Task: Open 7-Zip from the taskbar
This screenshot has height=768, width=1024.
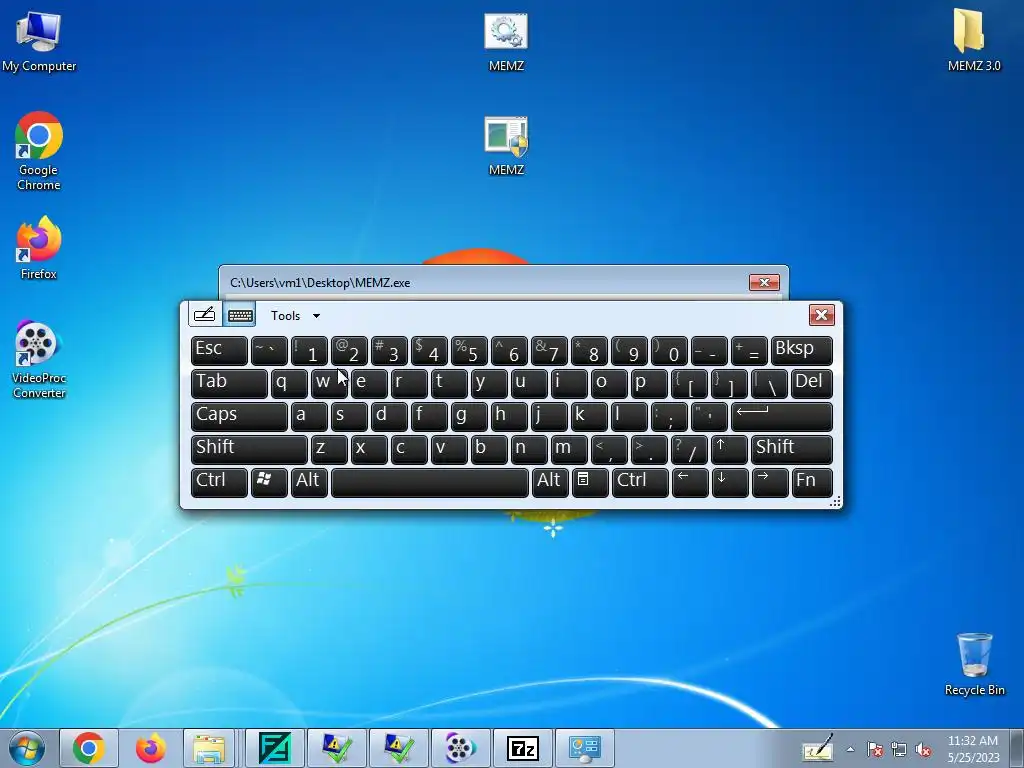Action: point(522,748)
